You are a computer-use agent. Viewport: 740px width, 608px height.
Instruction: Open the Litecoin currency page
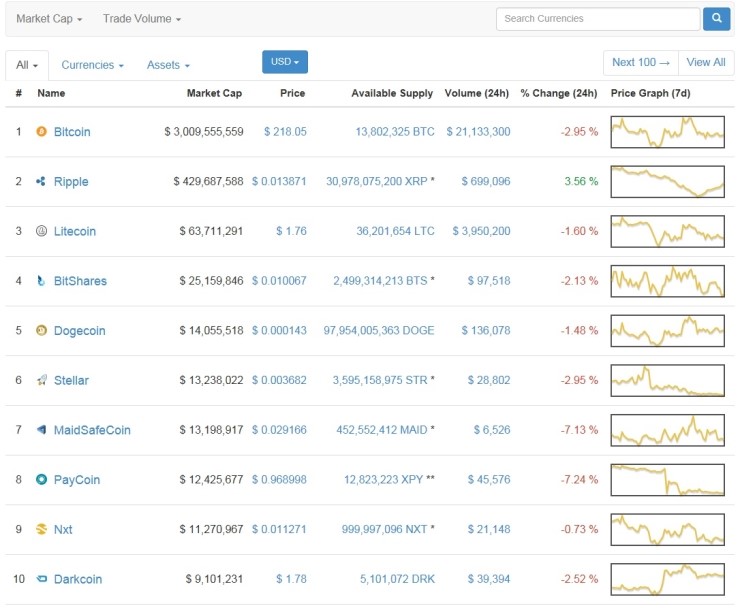(x=75, y=231)
